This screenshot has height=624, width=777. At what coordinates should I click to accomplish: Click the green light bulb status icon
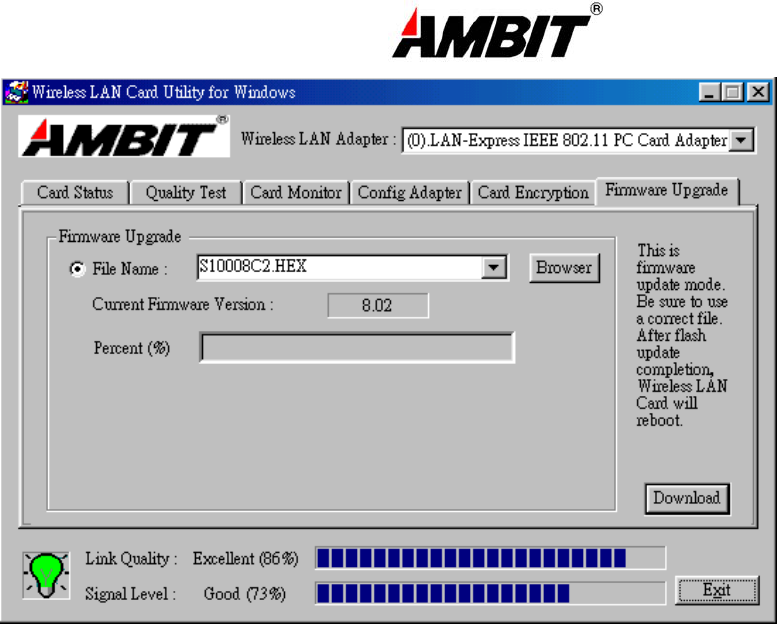[46, 575]
